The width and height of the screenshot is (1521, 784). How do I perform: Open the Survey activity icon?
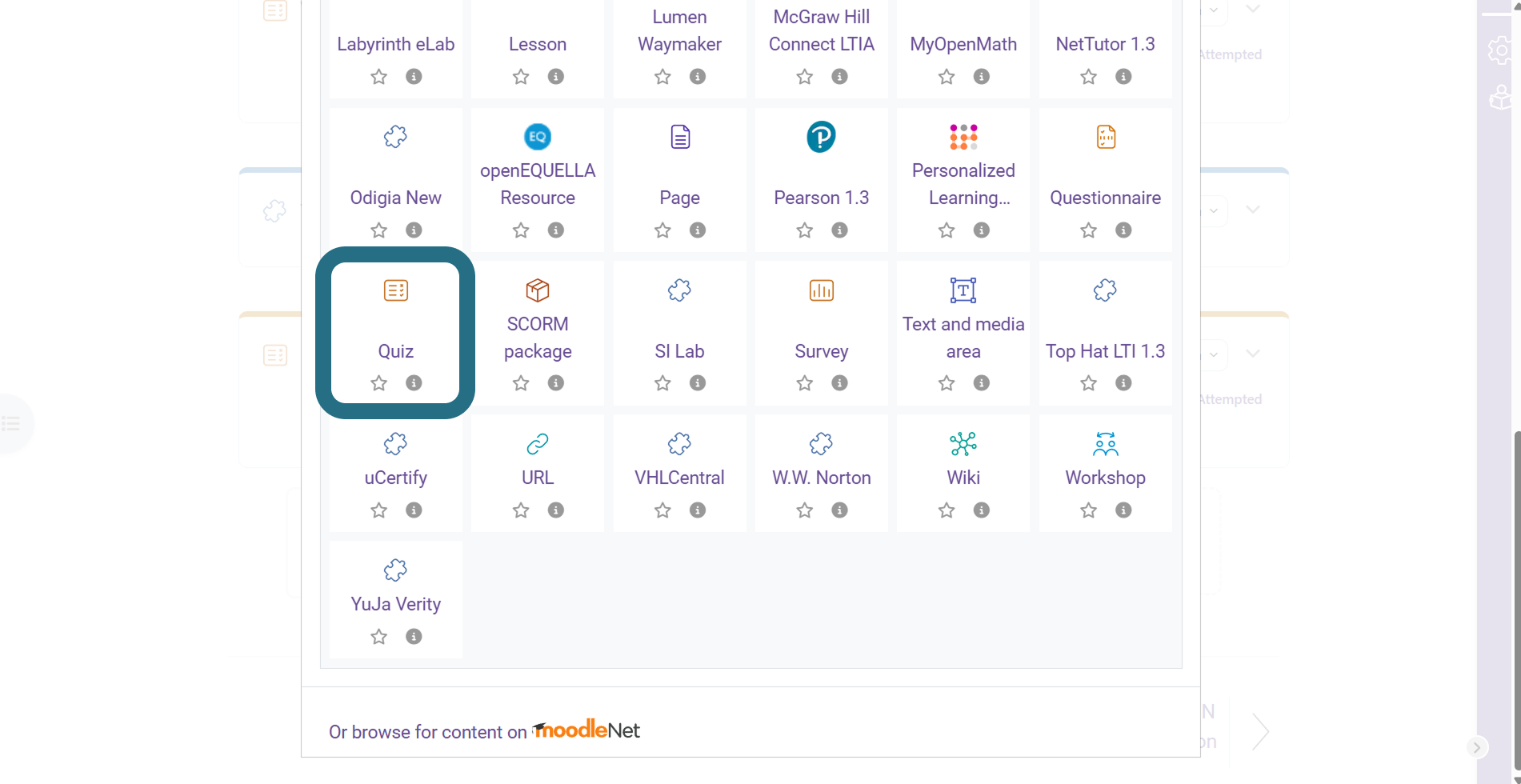tap(822, 290)
